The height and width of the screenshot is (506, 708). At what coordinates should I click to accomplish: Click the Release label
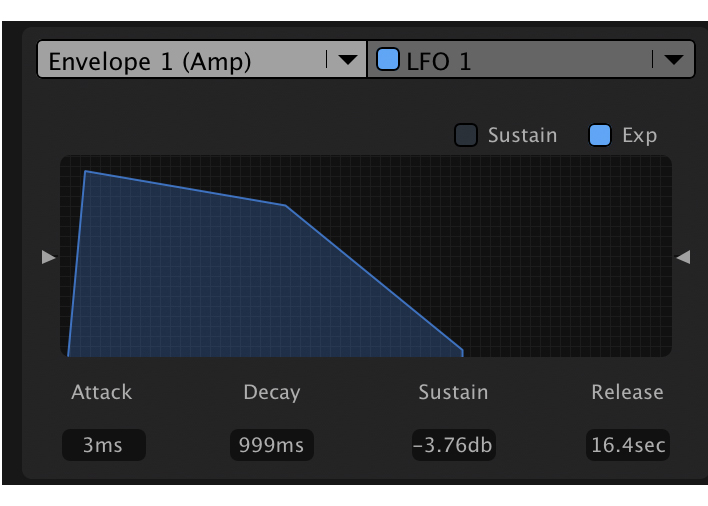tap(627, 392)
